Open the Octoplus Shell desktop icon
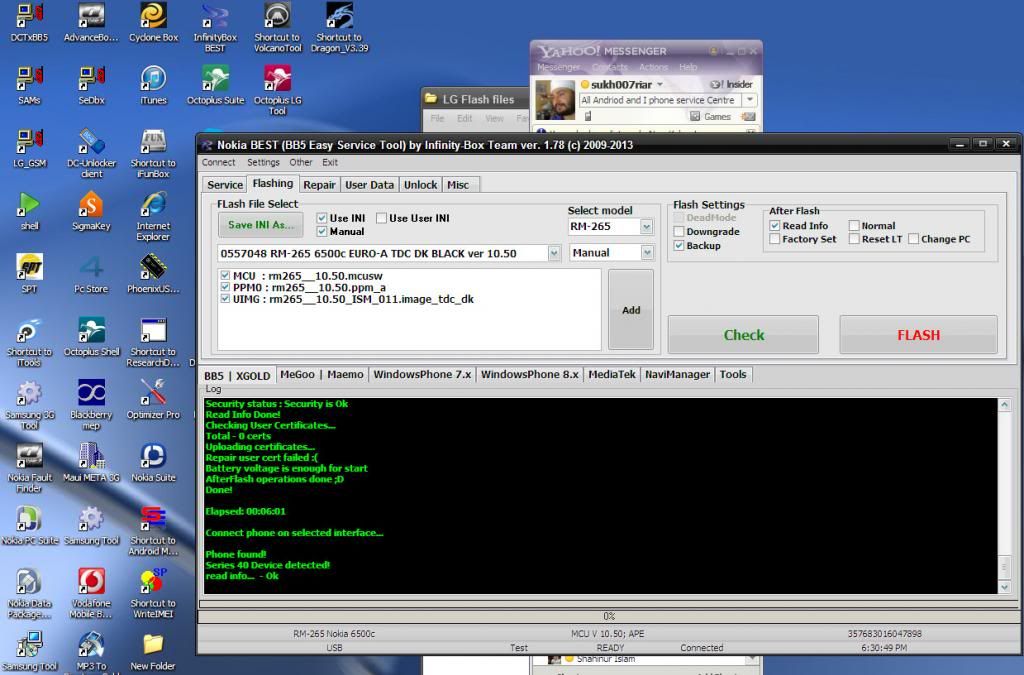This screenshot has height=675, width=1024. (91, 336)
